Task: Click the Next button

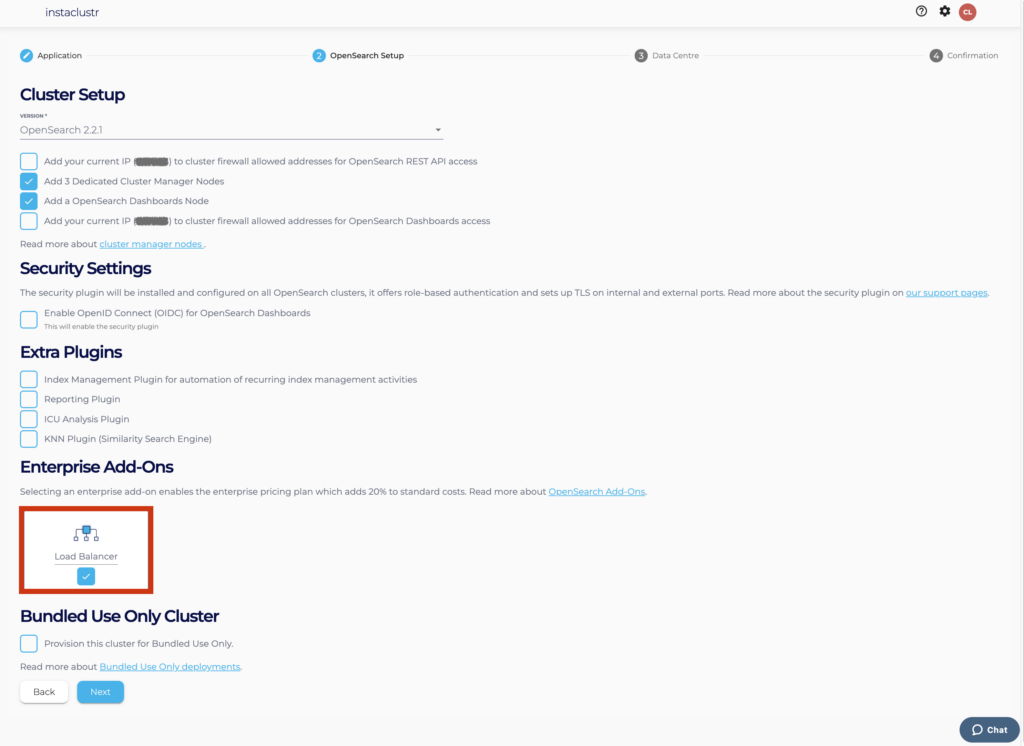Action: coord(101,692)
